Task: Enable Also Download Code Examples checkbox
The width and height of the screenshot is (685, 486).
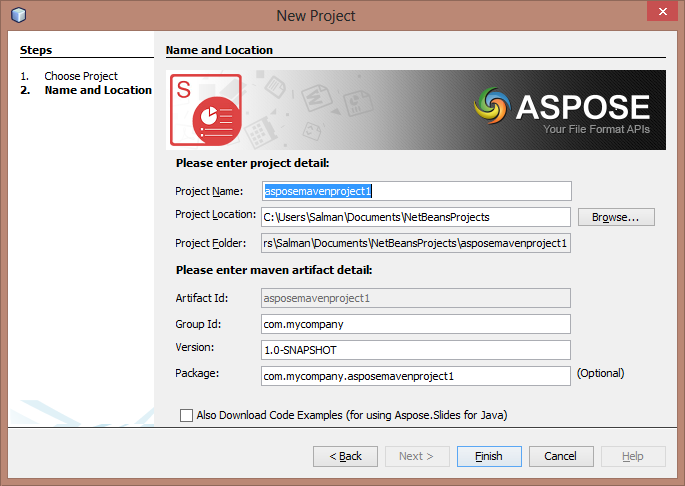Action: pyautogui.click(x=186, y=415)
